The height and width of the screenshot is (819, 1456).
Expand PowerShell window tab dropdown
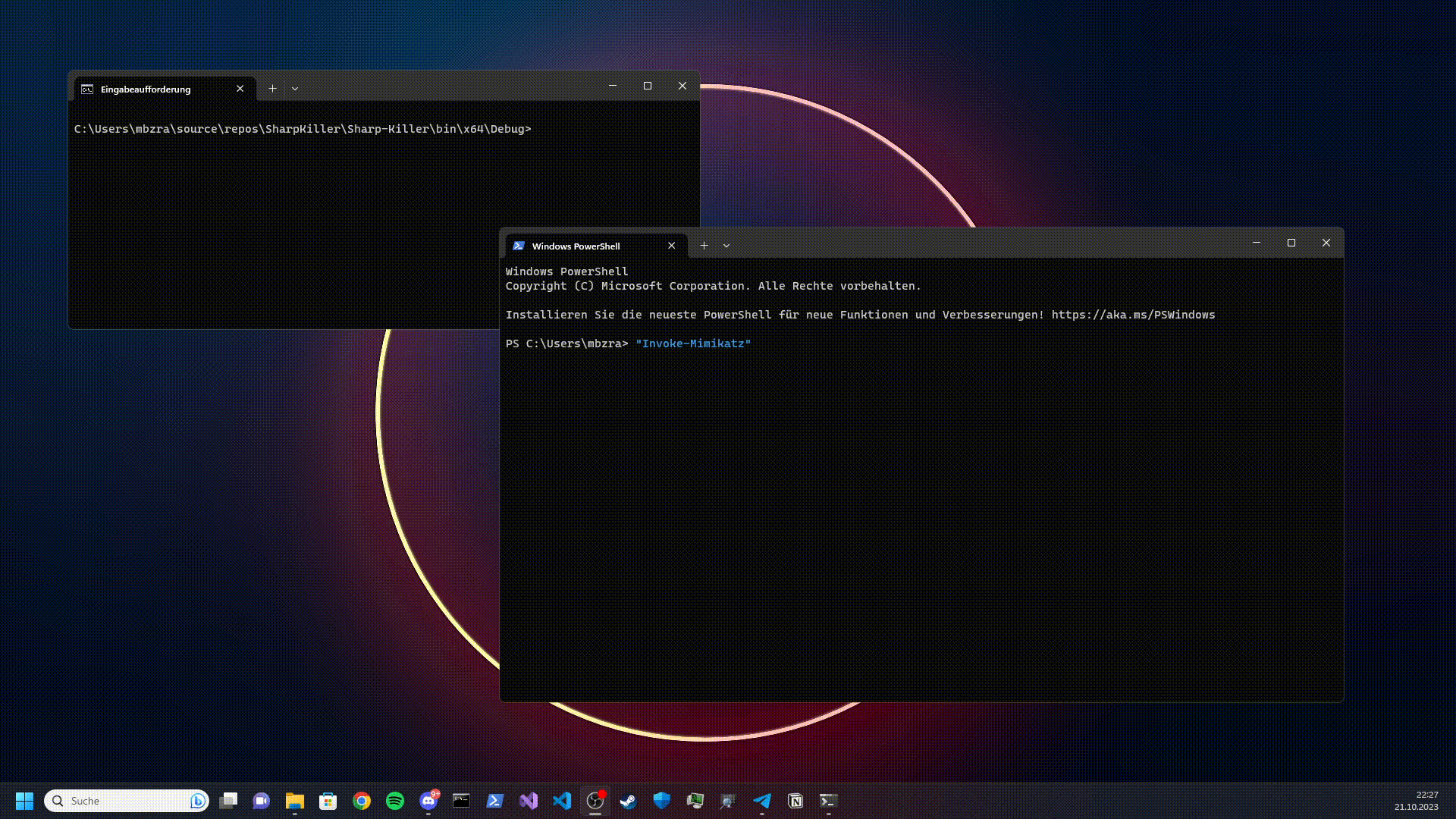pos(726,246)
